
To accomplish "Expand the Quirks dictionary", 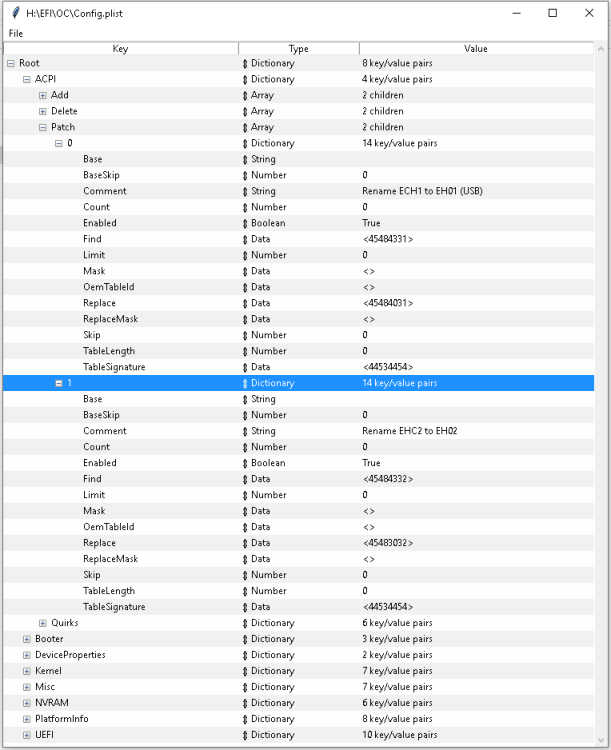I will coord(43,623).
